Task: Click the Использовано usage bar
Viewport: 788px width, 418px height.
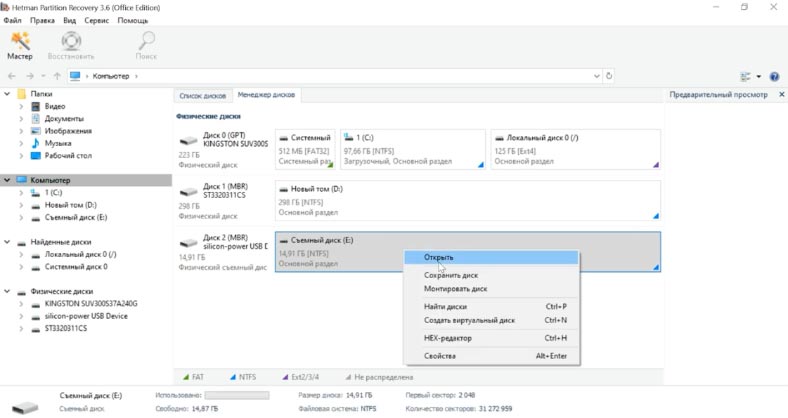Action: point(237,395)
